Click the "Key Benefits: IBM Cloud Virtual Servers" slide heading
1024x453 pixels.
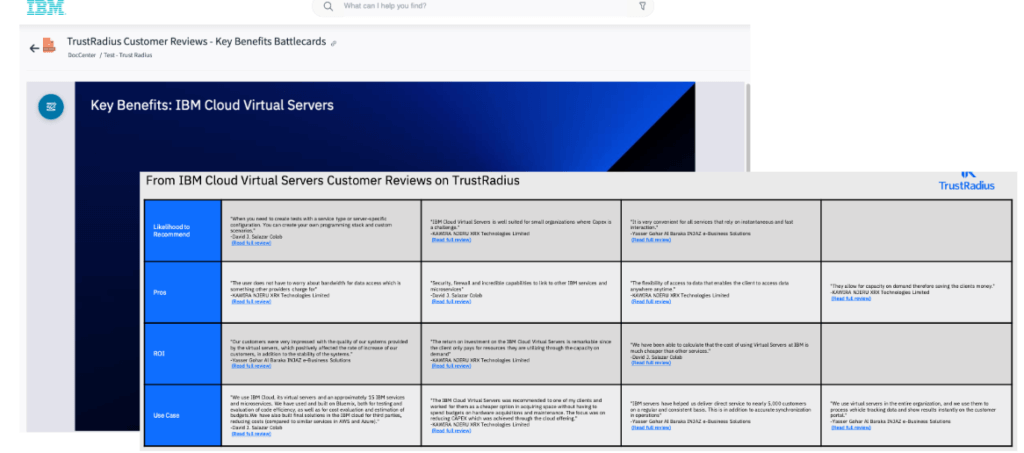pyautogui.click(x=212, y=106)
